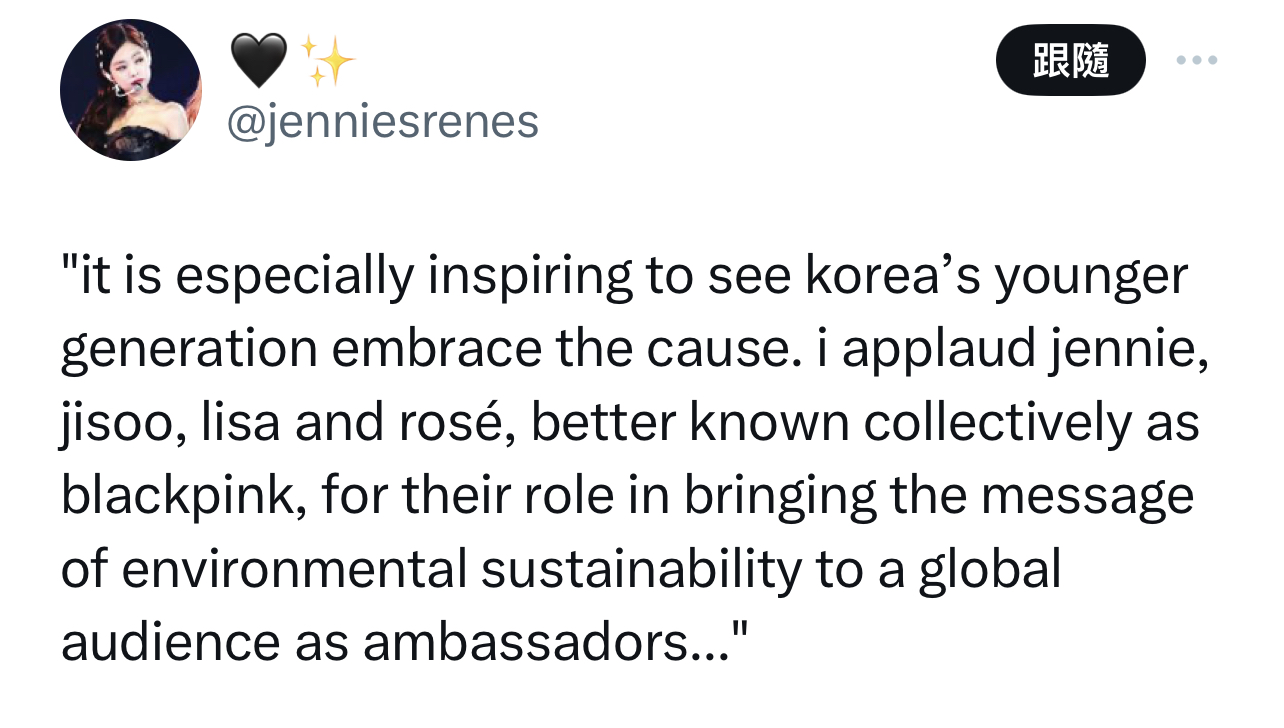Open the @jenniesrenes profile handle
Screen dimensions: 1284x728
tap(384, 123)
